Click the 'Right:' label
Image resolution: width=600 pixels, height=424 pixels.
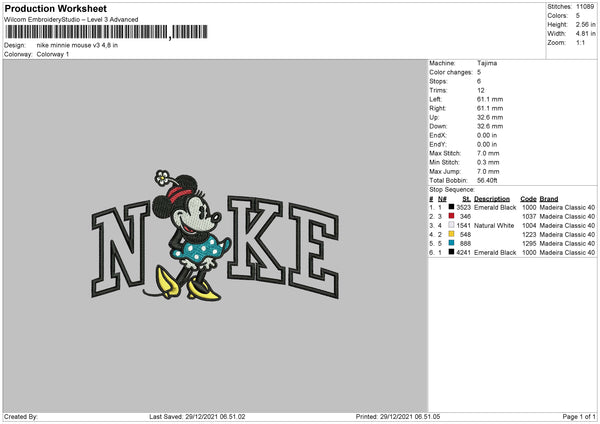(437, 108)
